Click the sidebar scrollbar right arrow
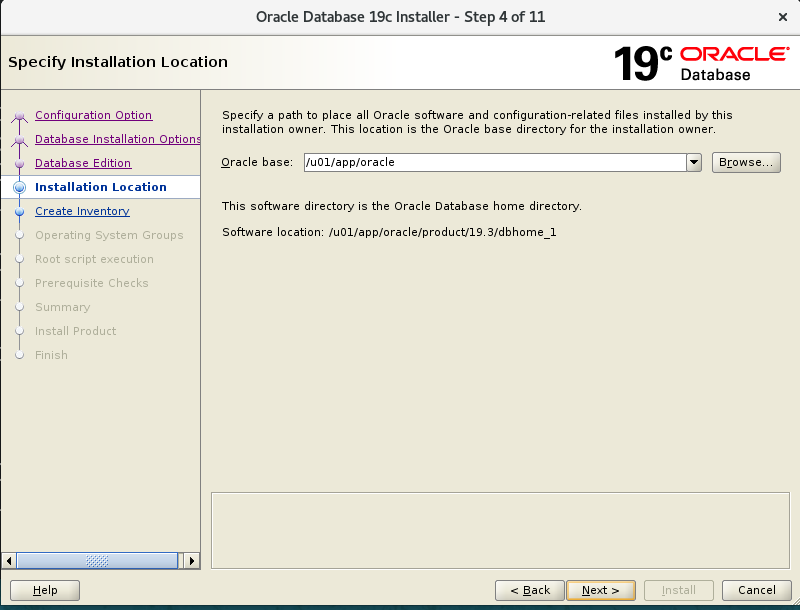 pyautogui.click(x=191, y=561)
